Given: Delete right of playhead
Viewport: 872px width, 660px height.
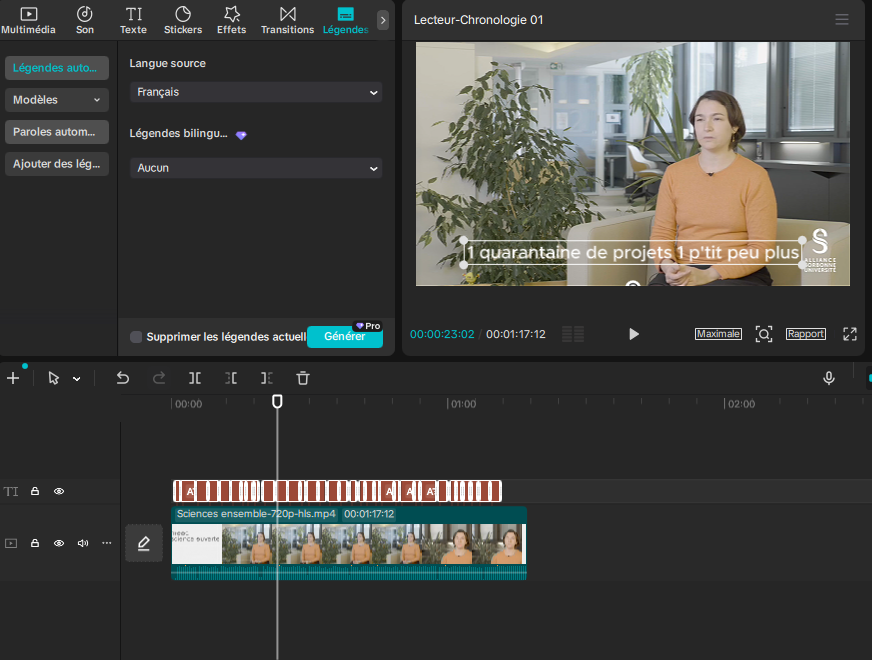Looking at the screenshot, I should pos(267,378).
